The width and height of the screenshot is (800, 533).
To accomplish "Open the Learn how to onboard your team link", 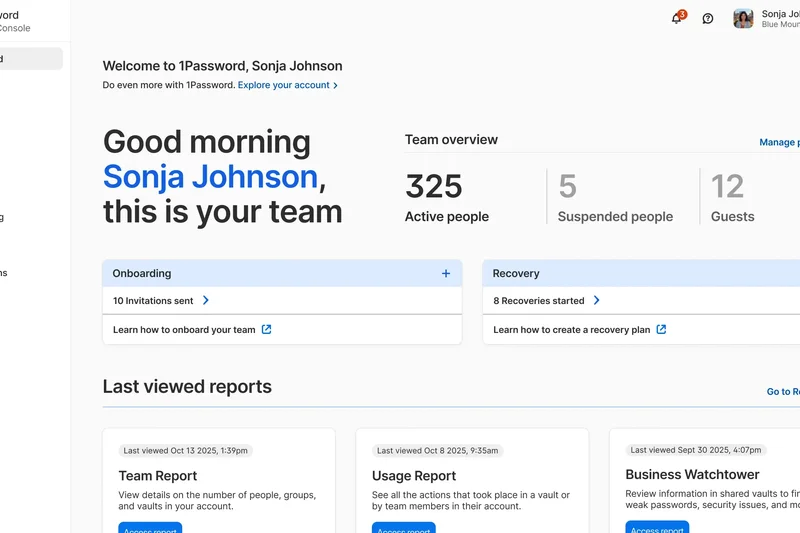I will [184, 329].
